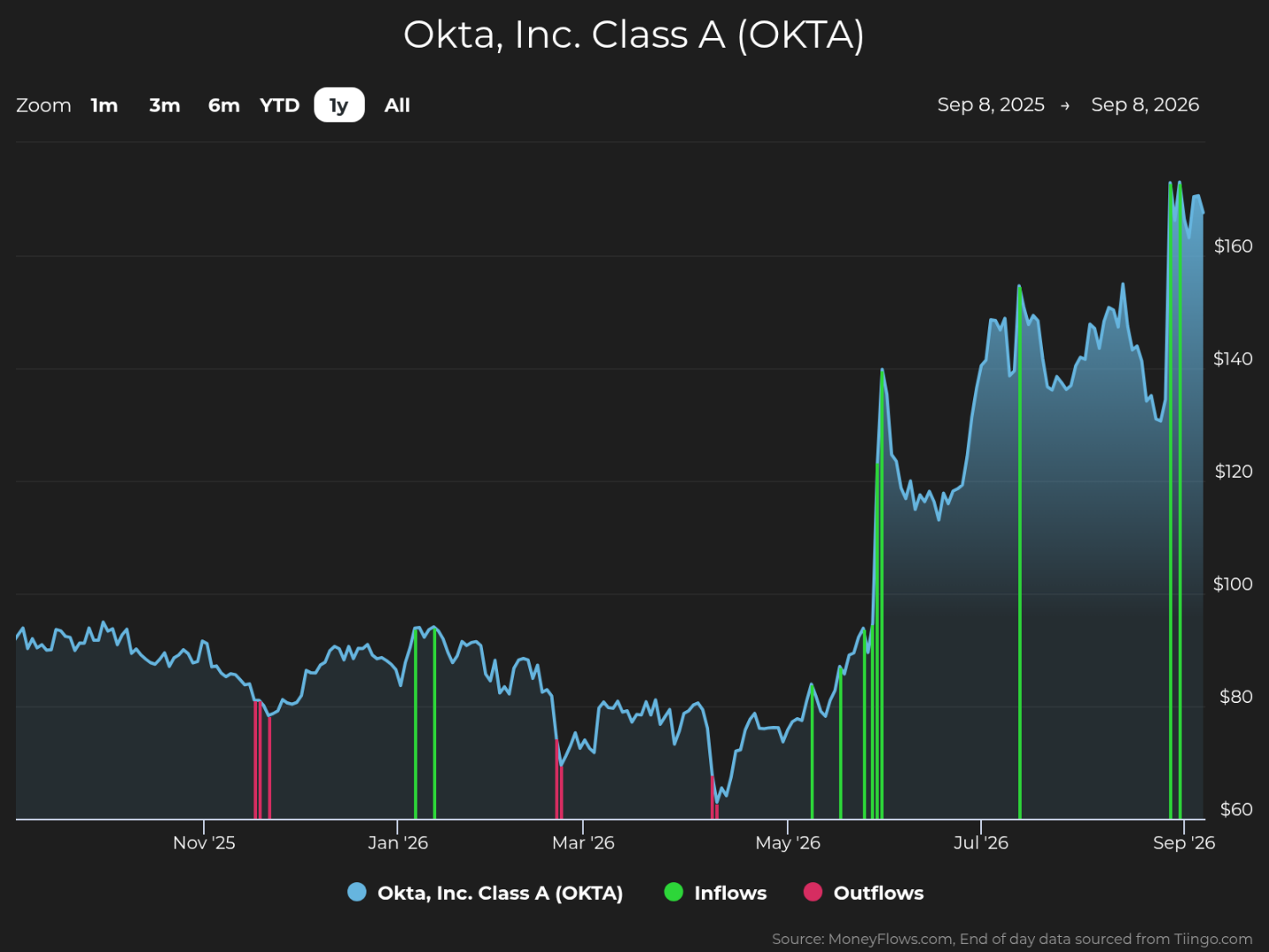The image size is (1269, 952).
Task: Toggle the Inflows legend series
Action: click(715, 893)
